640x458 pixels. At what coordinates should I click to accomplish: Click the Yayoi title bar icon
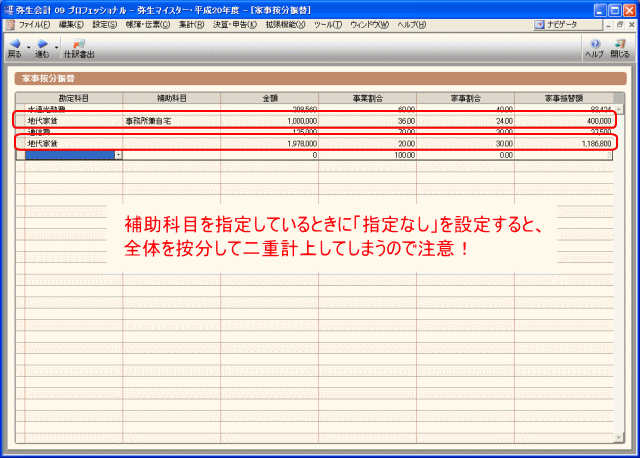point(8,10)
